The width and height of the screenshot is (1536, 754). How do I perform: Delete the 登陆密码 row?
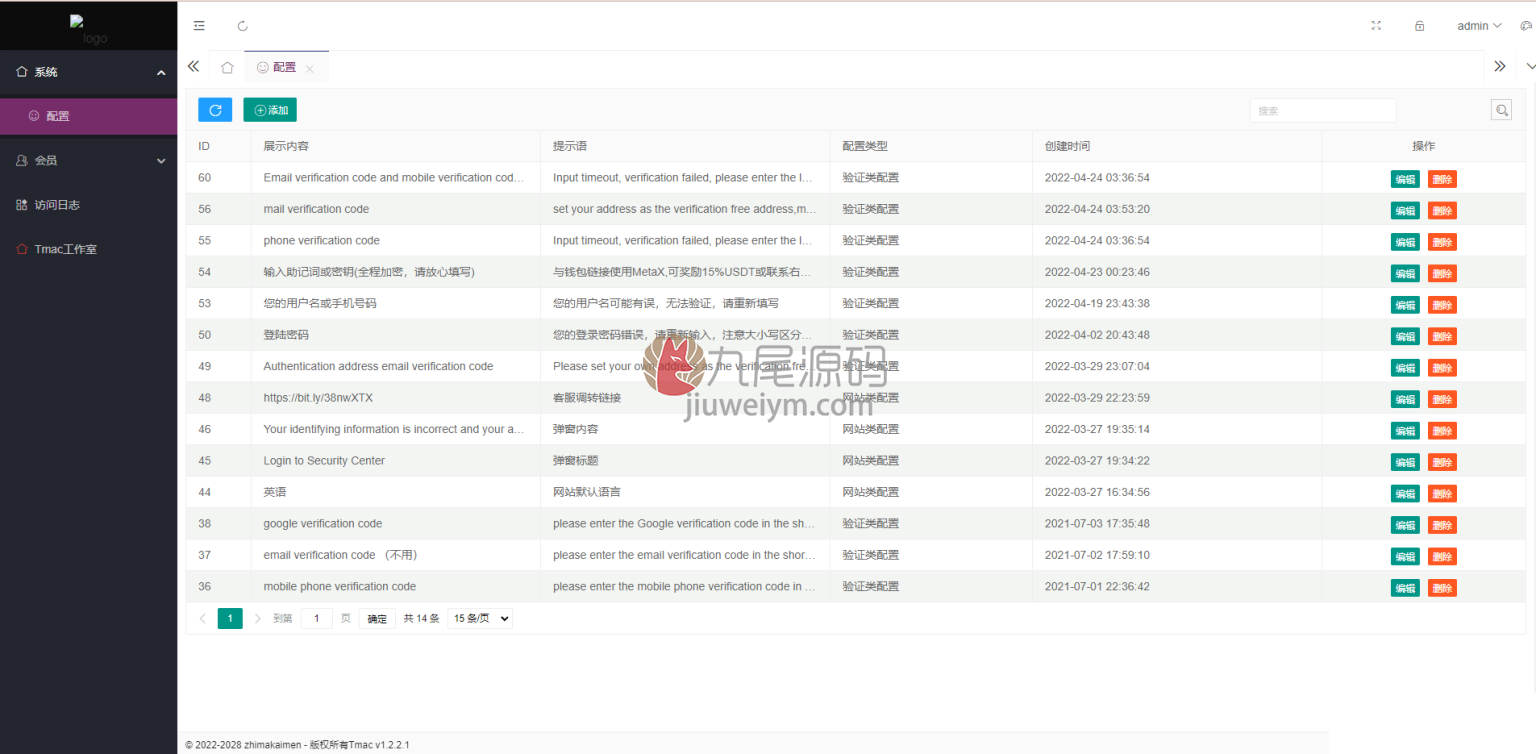point(1442,336)
